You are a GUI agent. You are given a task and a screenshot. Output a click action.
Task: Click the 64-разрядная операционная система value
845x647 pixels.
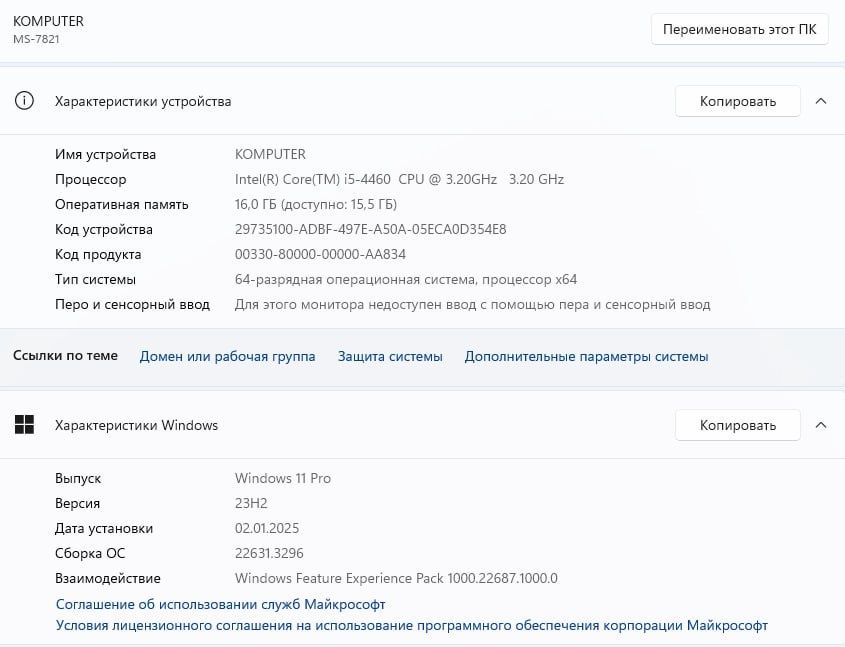click(406, 280)
